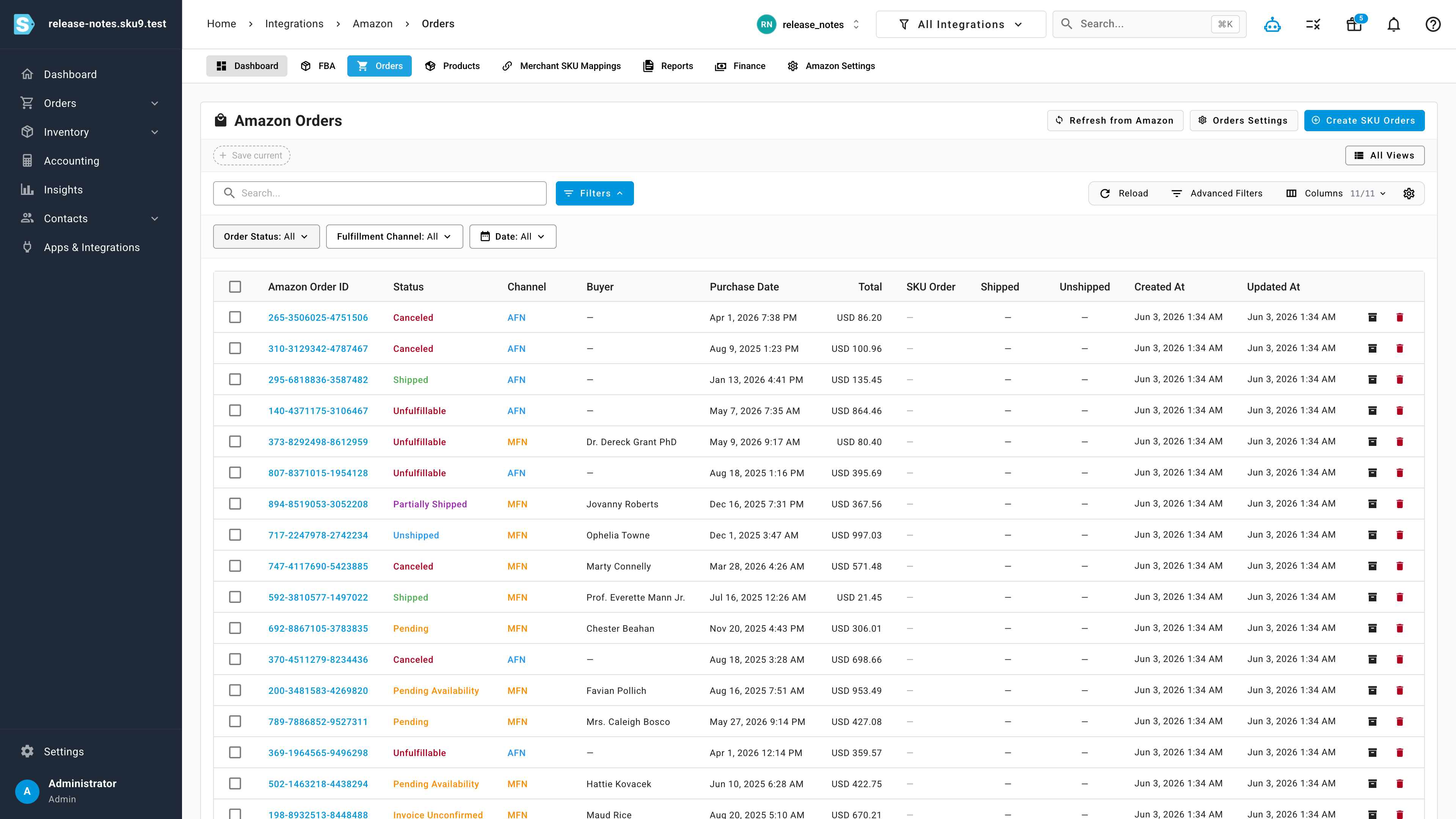The width and height of the screenshot is (1456, 819).
Task: Delete order 369-1964565-9496298
Action: tap(1400, 752)
